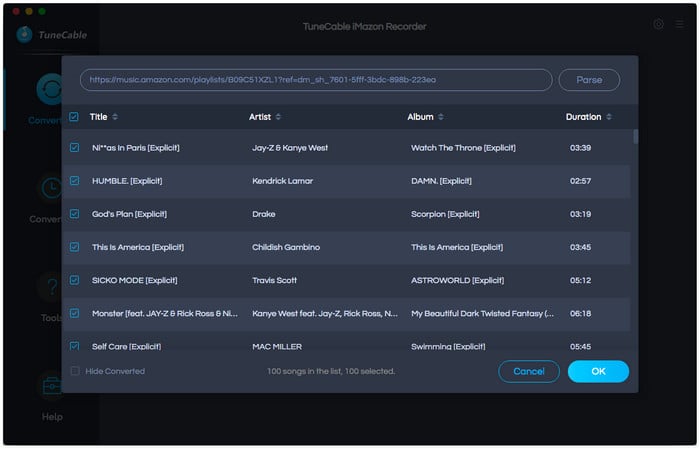Click the playlist URL input field
This screenshot has width=700, height=449.
316,80
